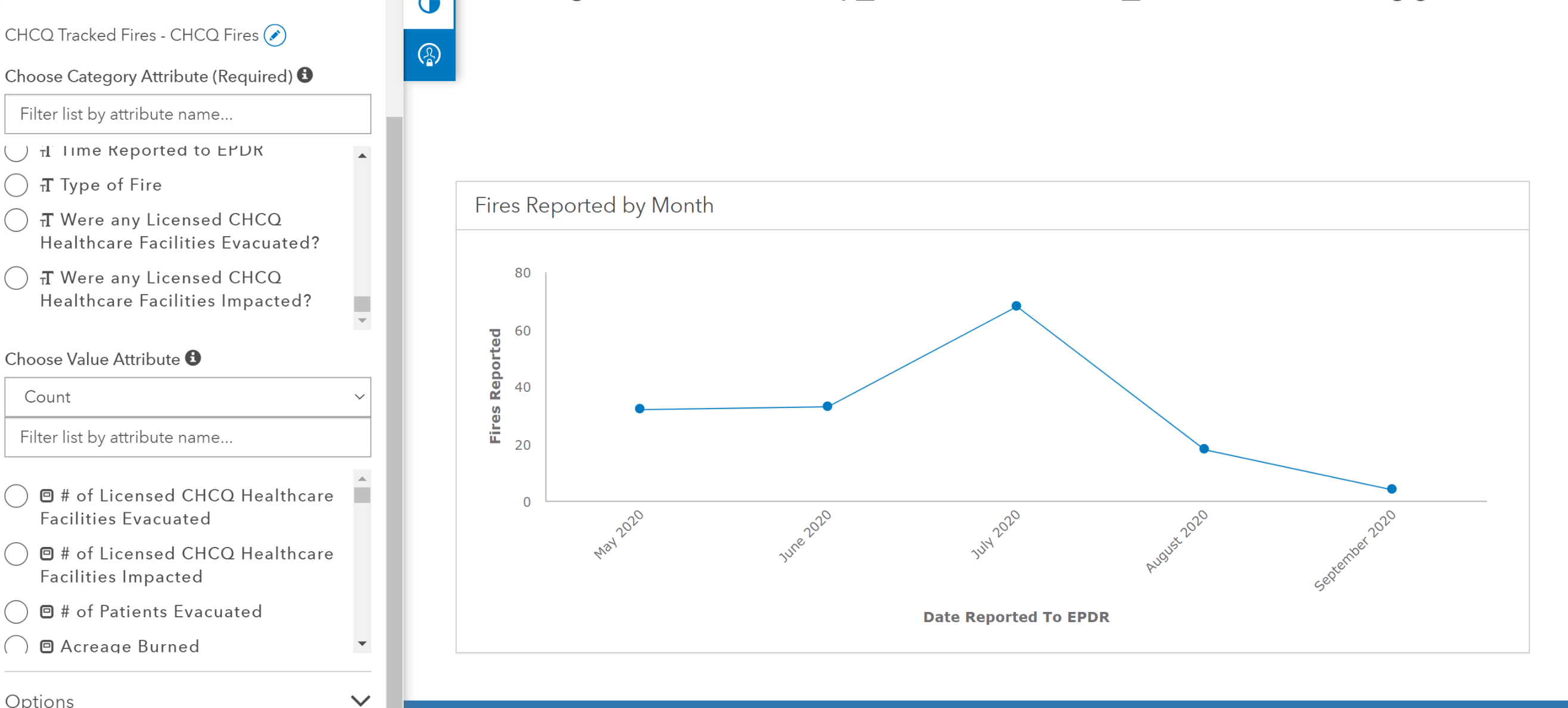1568x708 pixels.
Task: Edit the CHCQ Tracked Fires layer name
Action: pyautogui.click(x=274, y=35)
